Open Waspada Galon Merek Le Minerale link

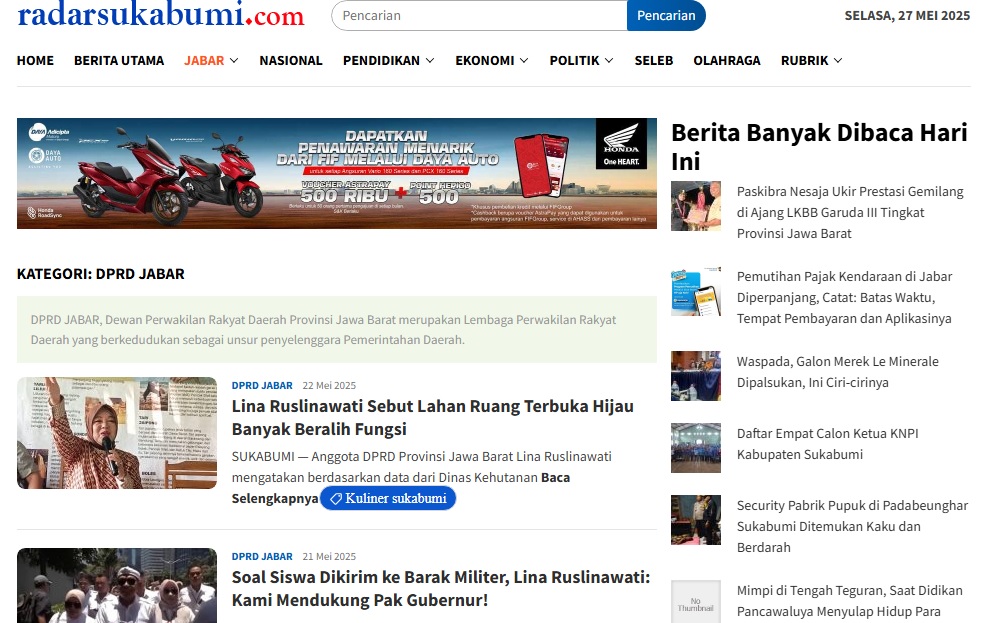[837, 372]
